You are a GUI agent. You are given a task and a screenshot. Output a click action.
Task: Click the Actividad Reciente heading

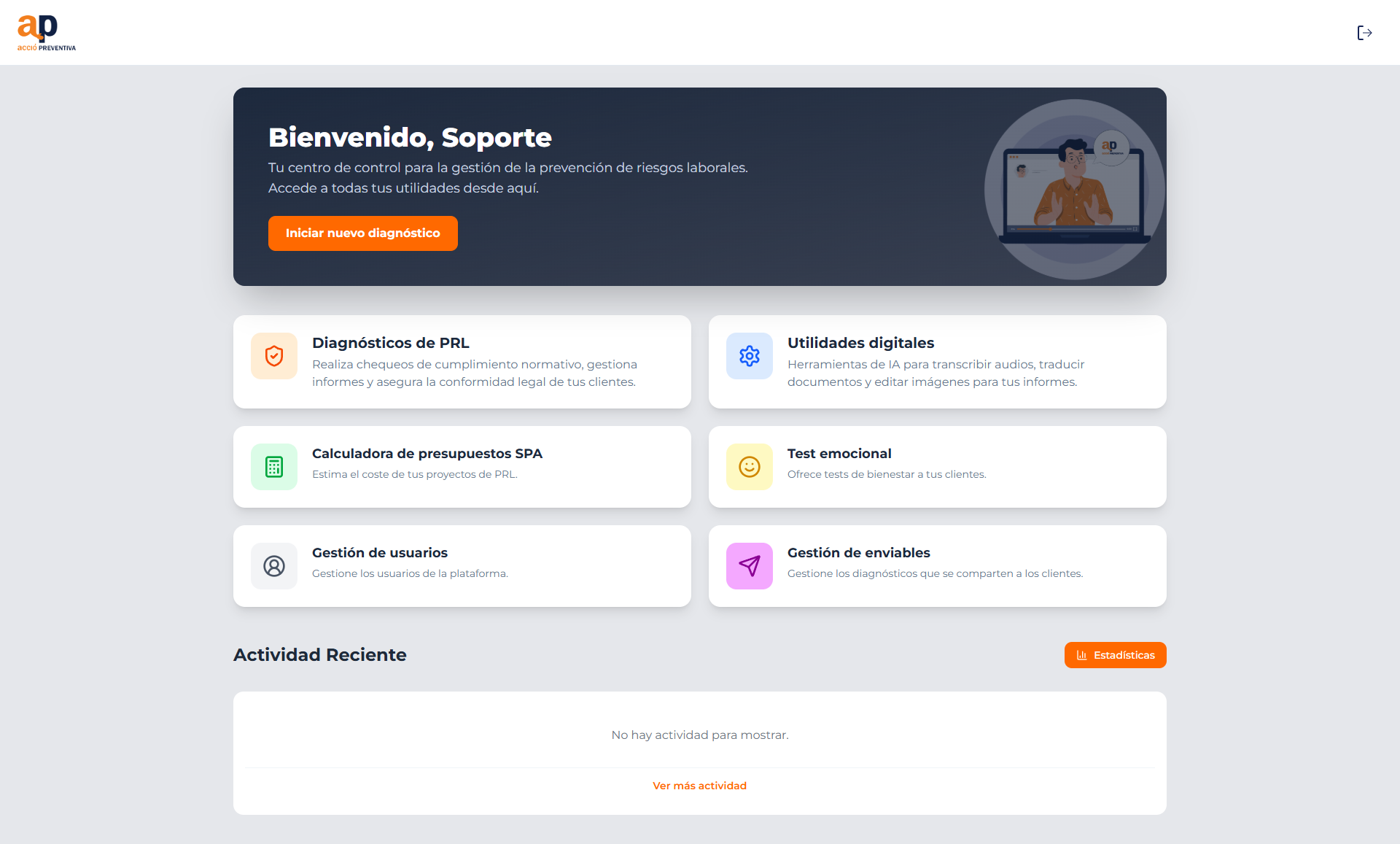[320, 655]
